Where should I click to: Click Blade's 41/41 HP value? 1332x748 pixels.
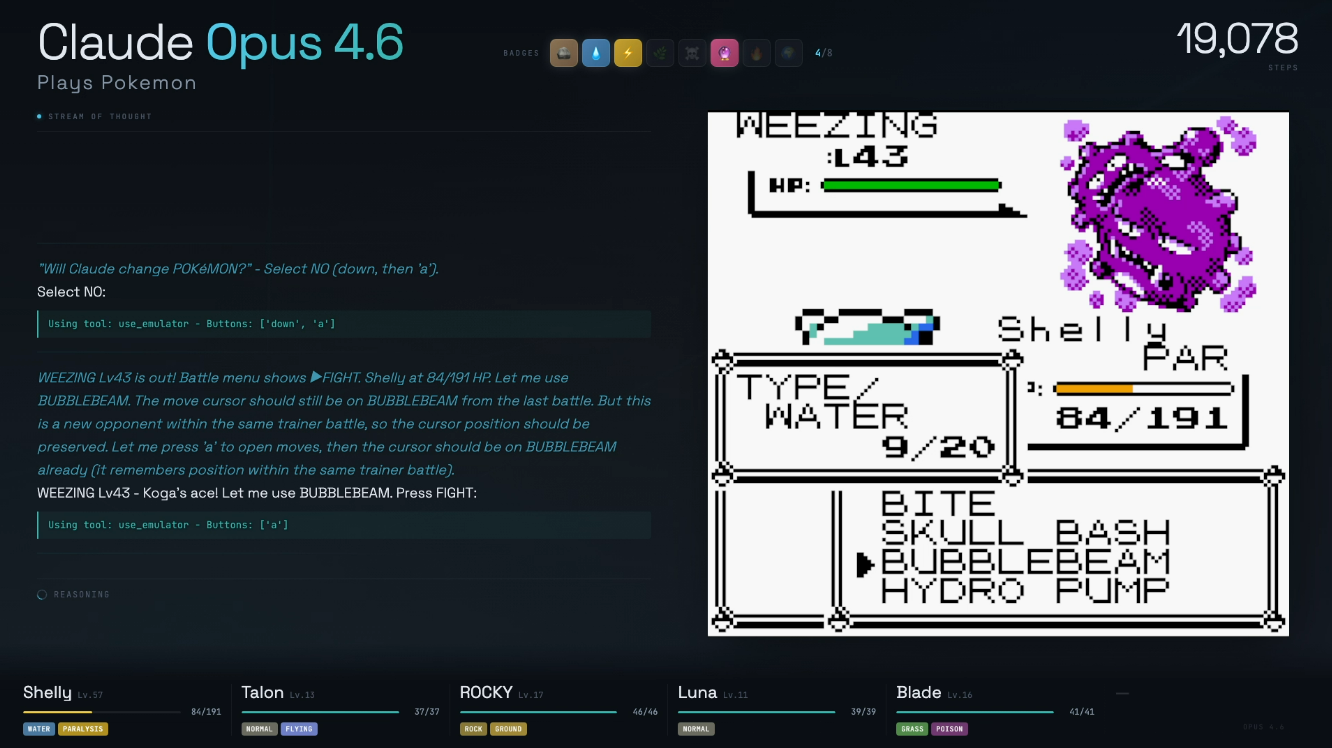1082,712
